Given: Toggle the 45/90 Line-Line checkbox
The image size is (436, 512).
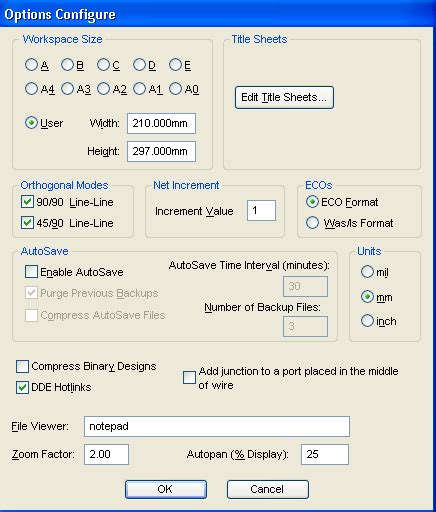Looking at the screenshot, I should [27, 223].
